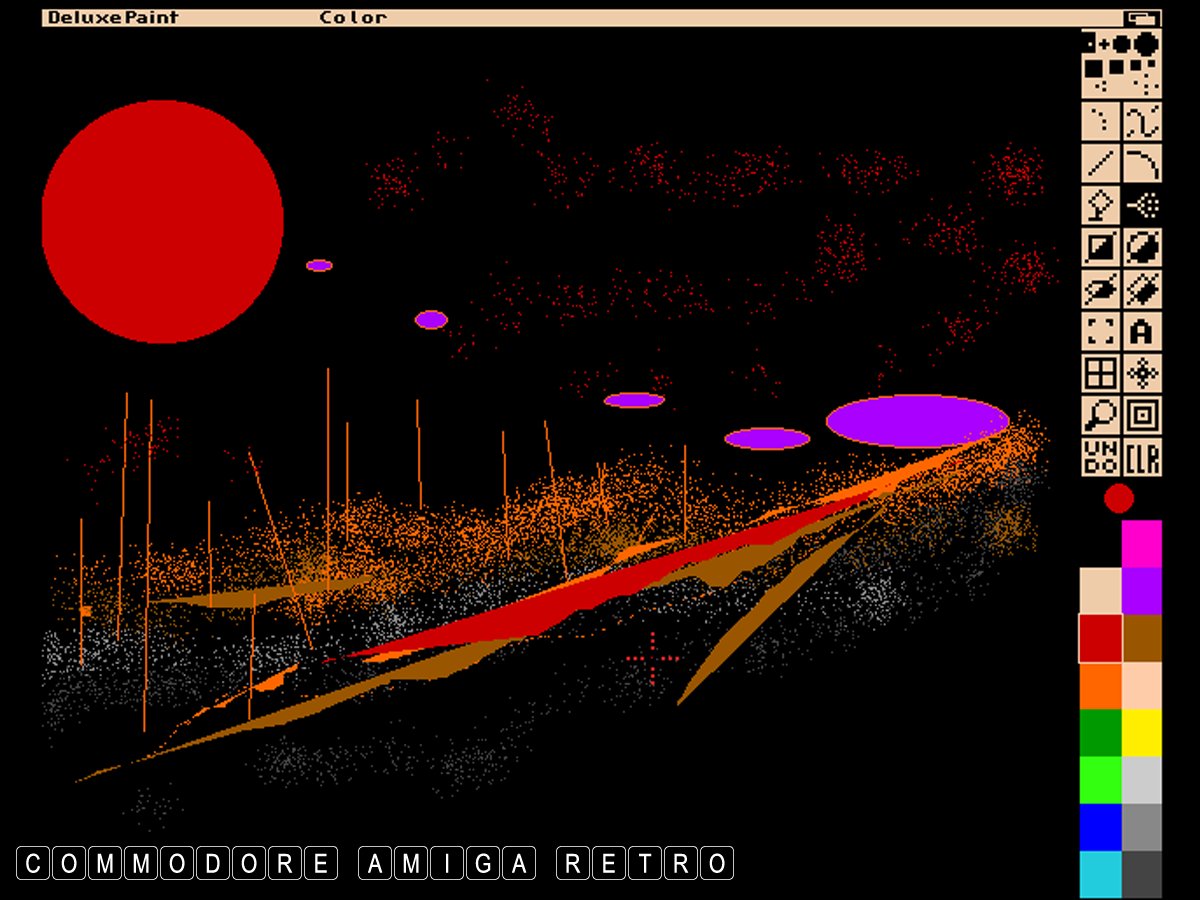This screenshot has height=900, width=1200.
Task: Click the concentric squares zoom tool
Action: pyautogui.click(x=1142, y=415)
